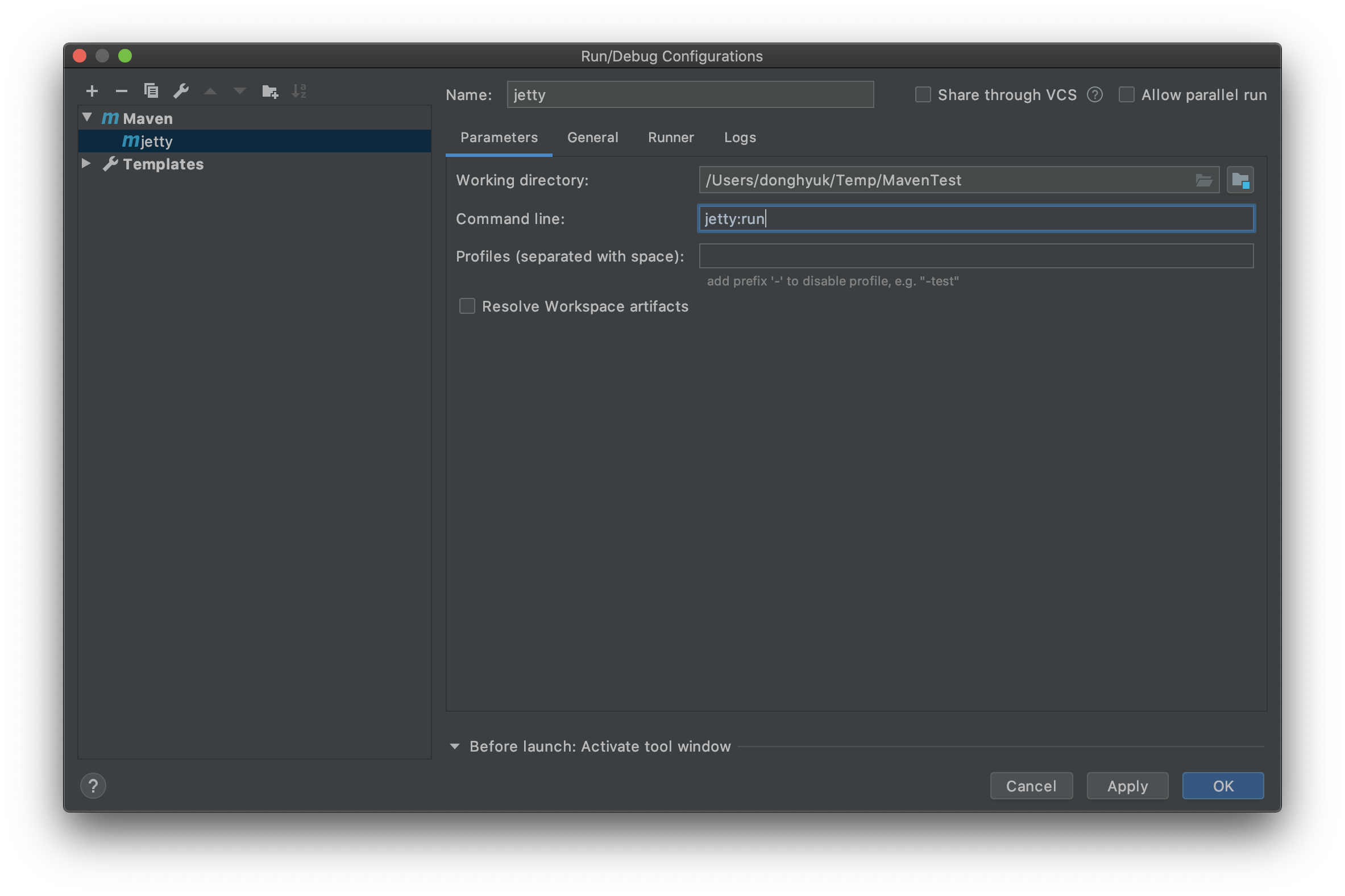
Task: Click the Cancel button
Action: [1031, 786]
